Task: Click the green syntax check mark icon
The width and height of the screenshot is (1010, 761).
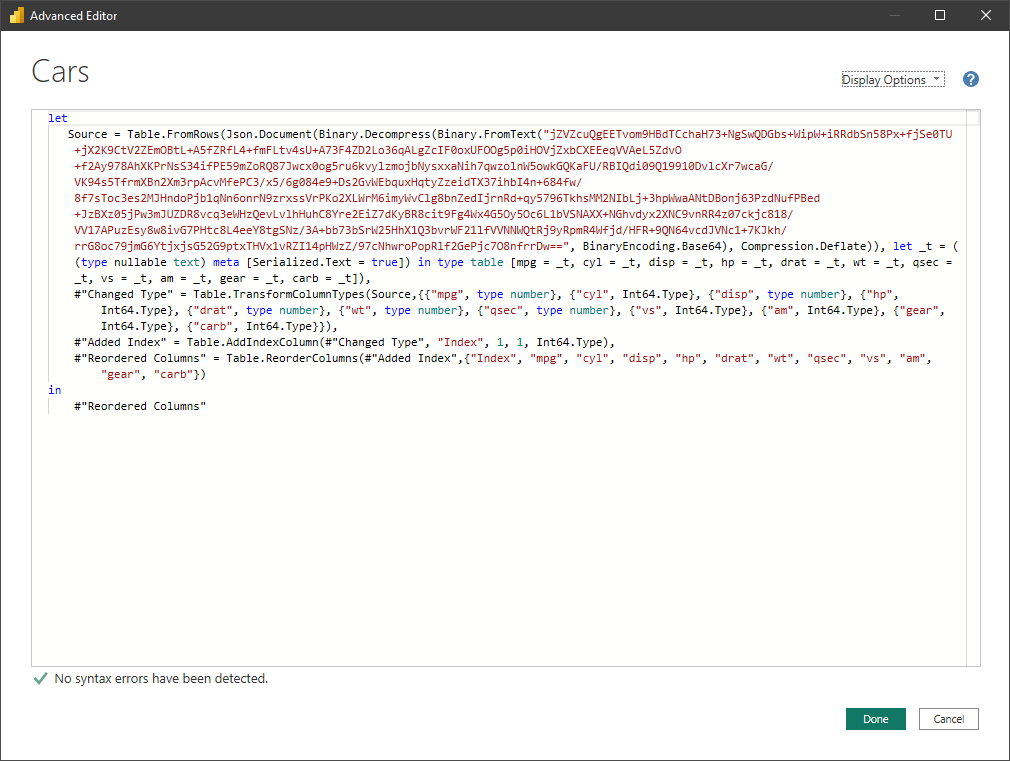Action: [40, 679]
